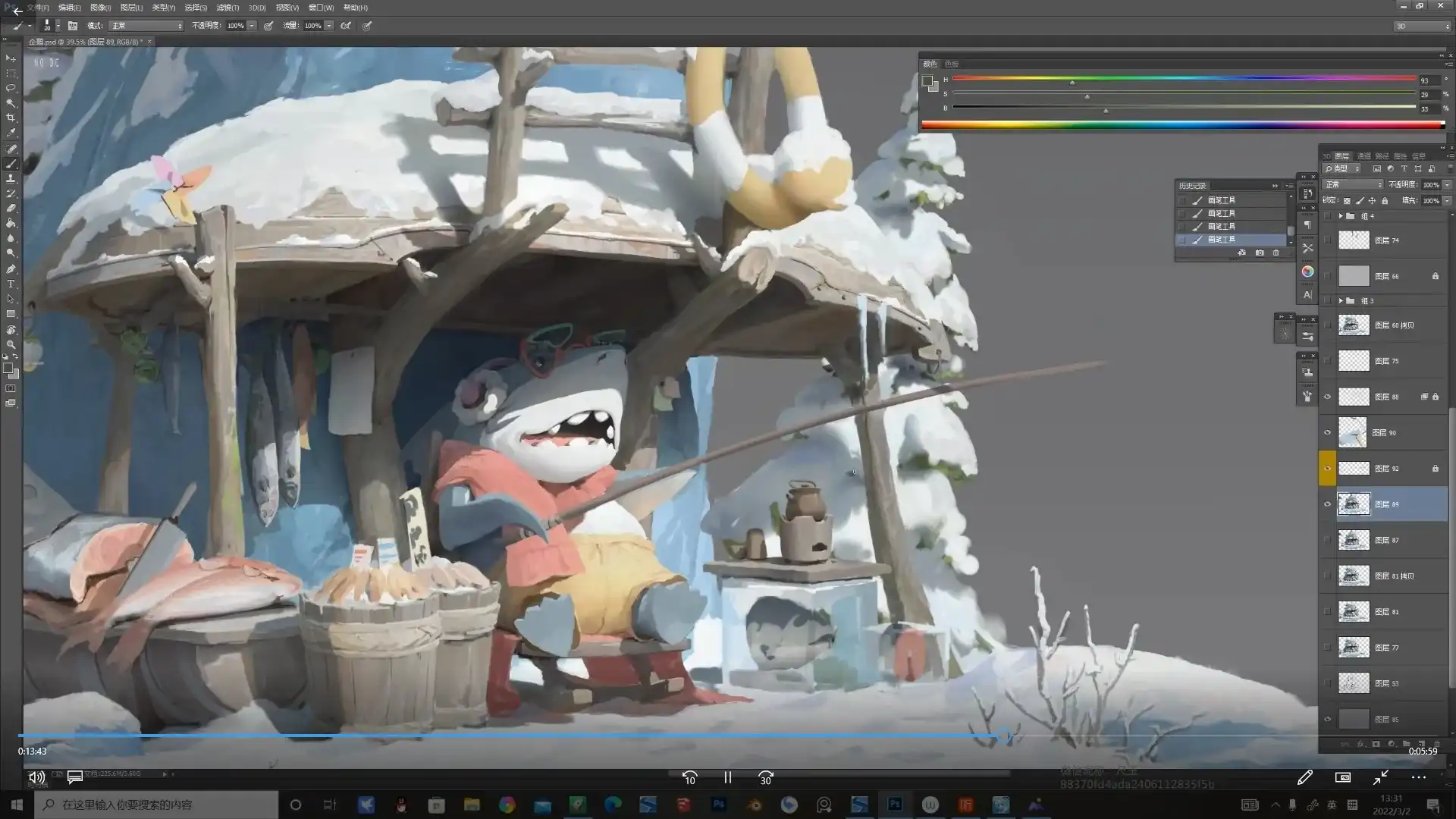Viewport: 1456px width, 819px height.
Task: Expand the 组 3 layer group
Action: [1341, 301]
